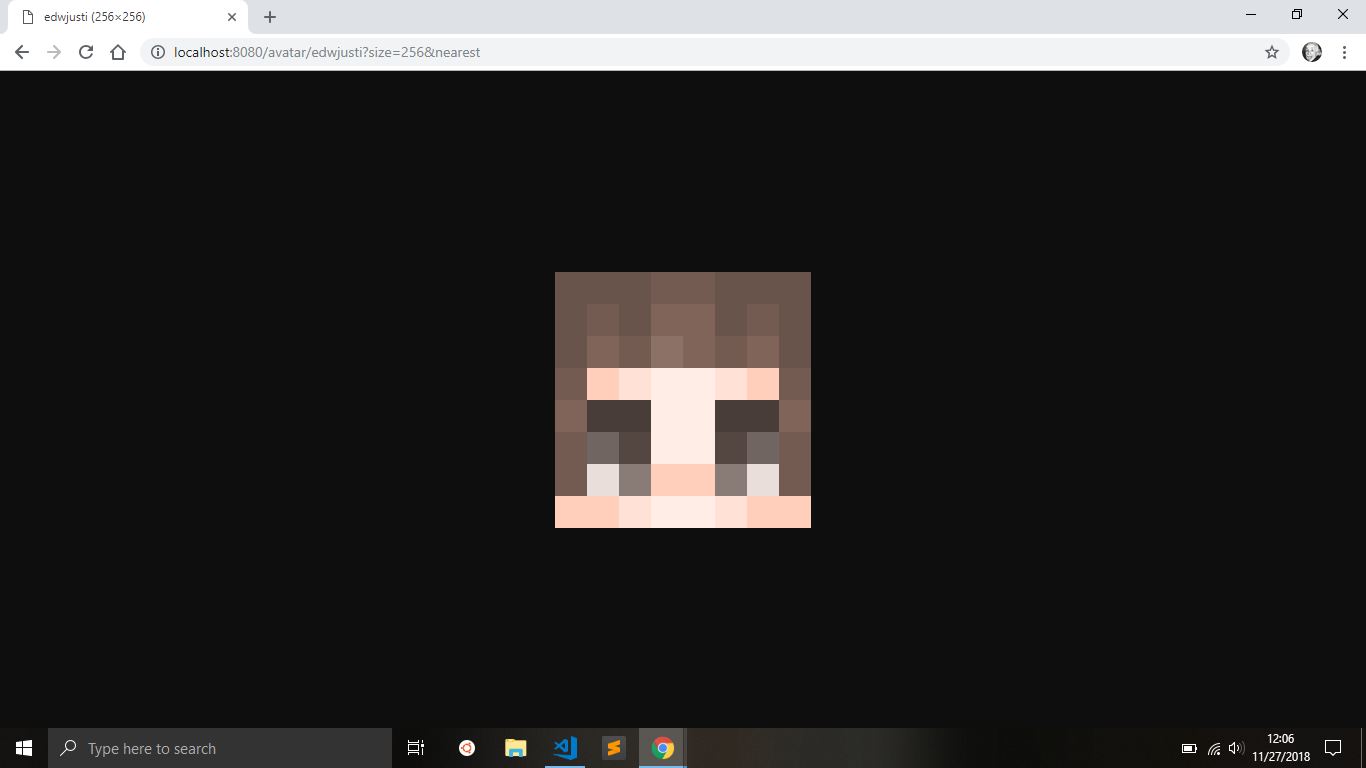Open Chrome's three-dot menu
Screen dimensions: 1366x768
coord(1343,52)
